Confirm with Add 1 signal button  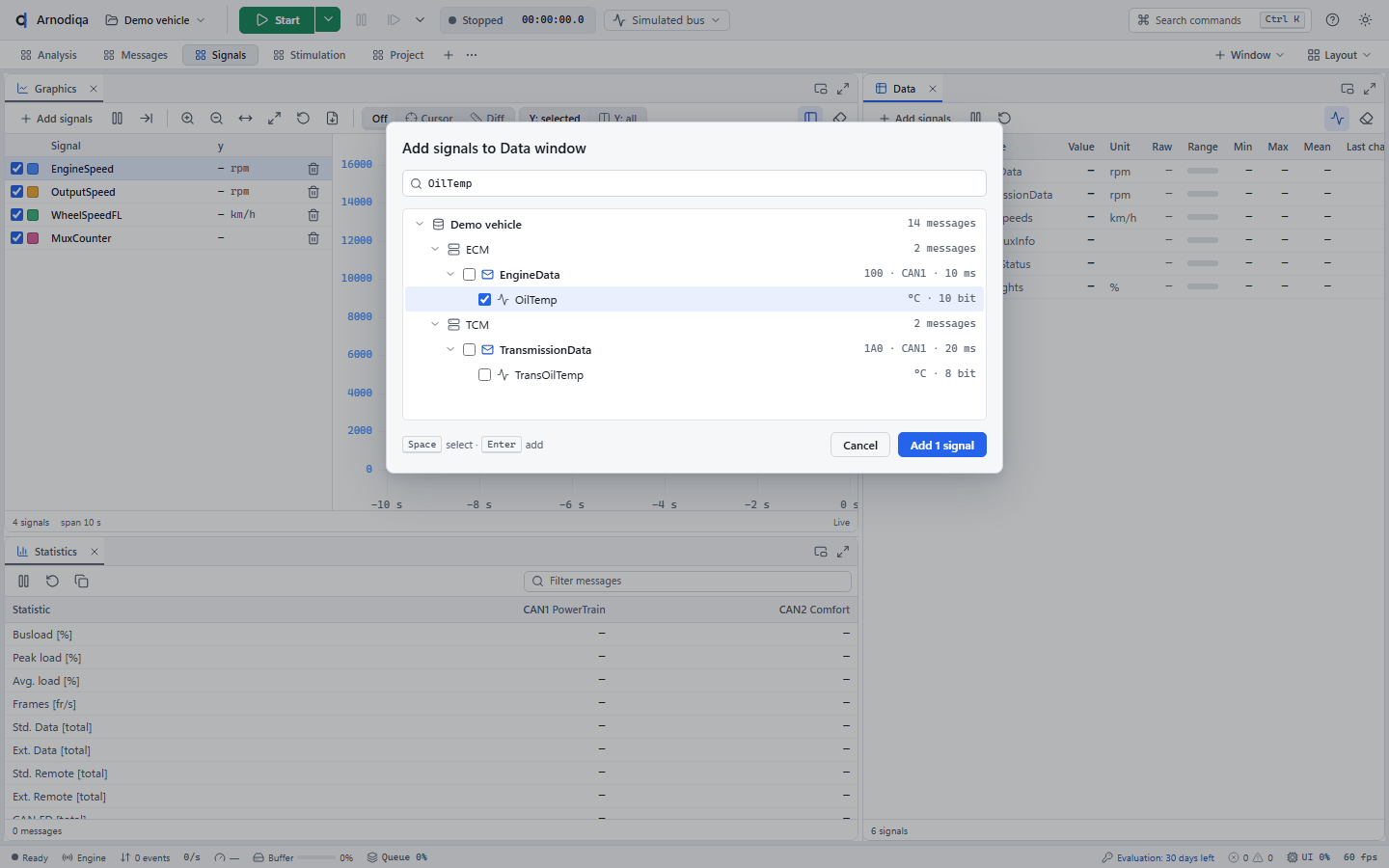click(x=942, y=445)
